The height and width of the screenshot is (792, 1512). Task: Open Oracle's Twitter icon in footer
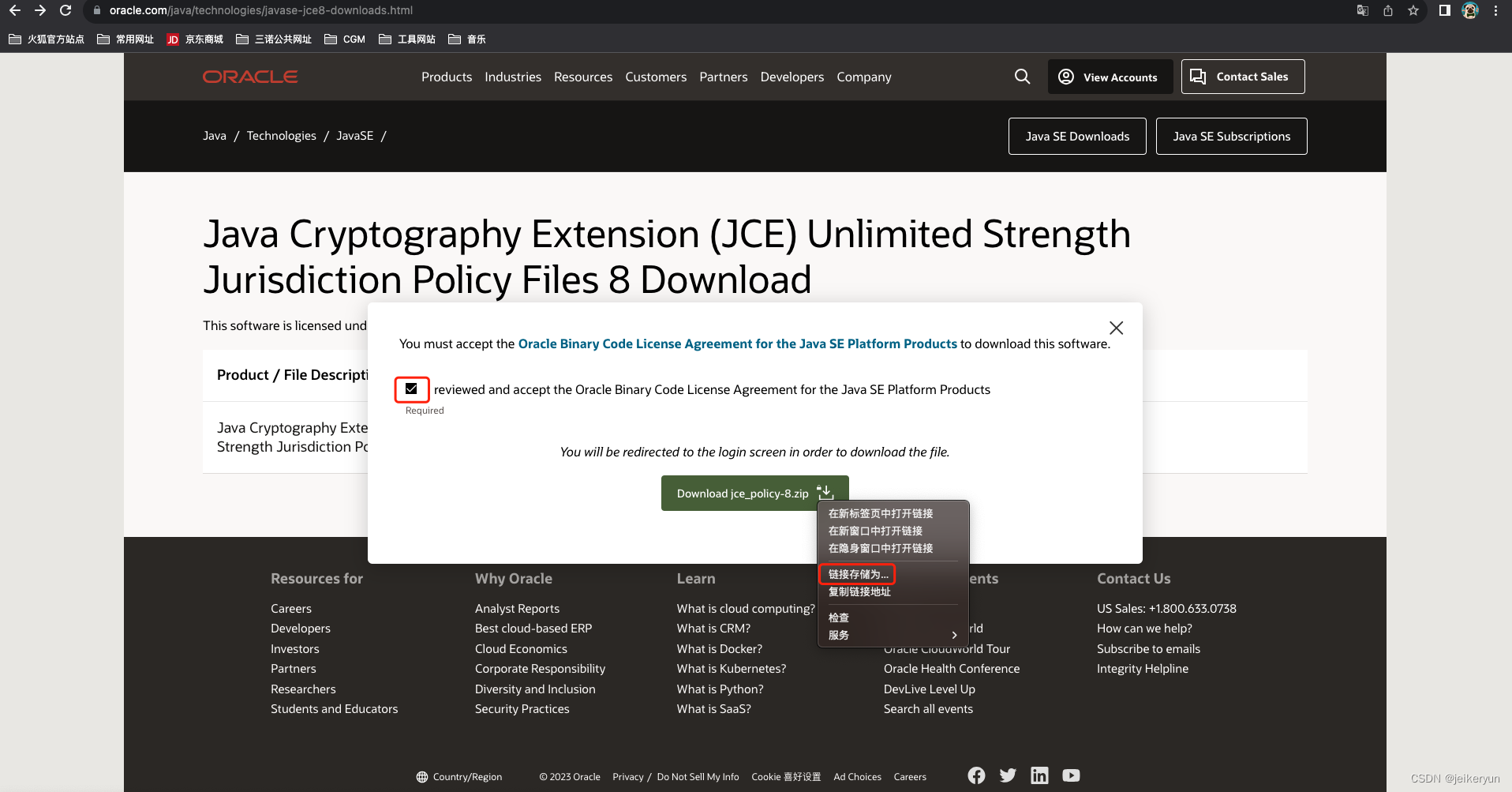[x=1007, y=775]
